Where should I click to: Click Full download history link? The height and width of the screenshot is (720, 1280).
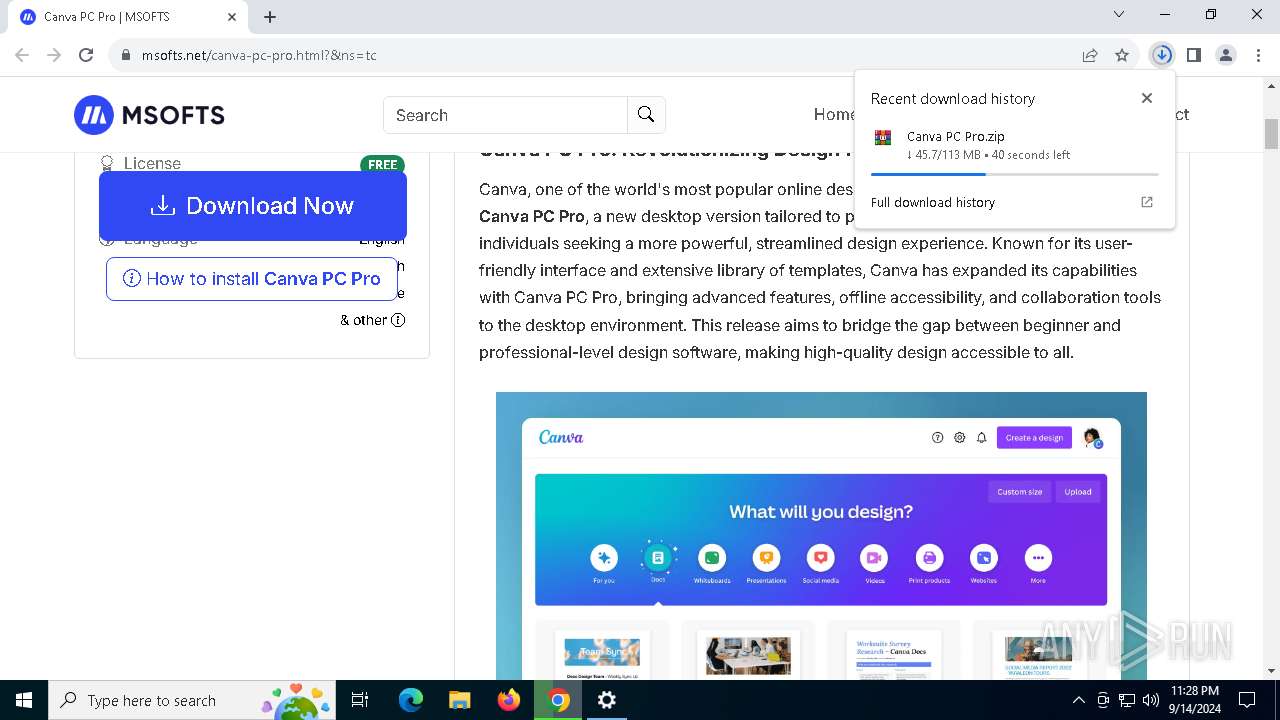coord(933,202)
